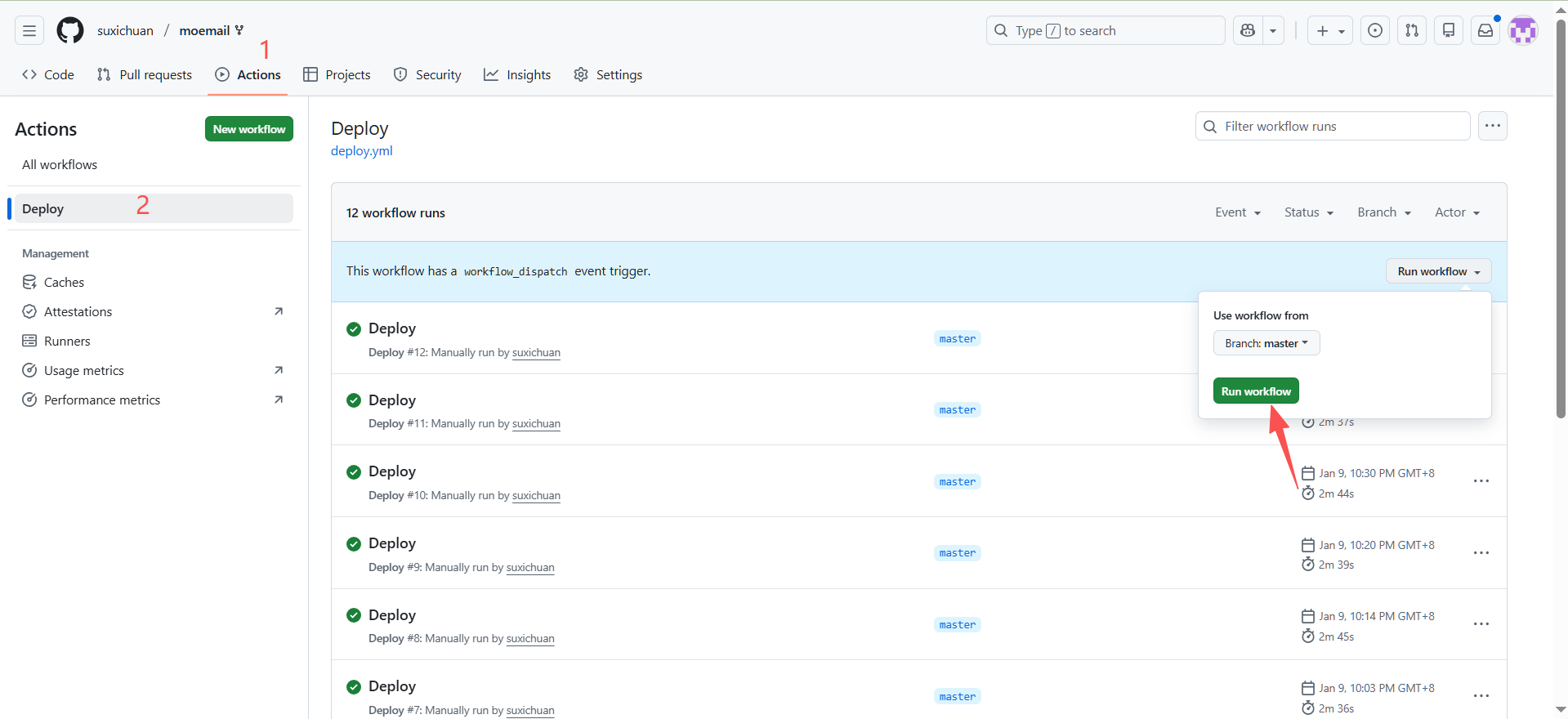Open the Copilot icon in header
The image size is (1568, 719).
point(1248,31)
